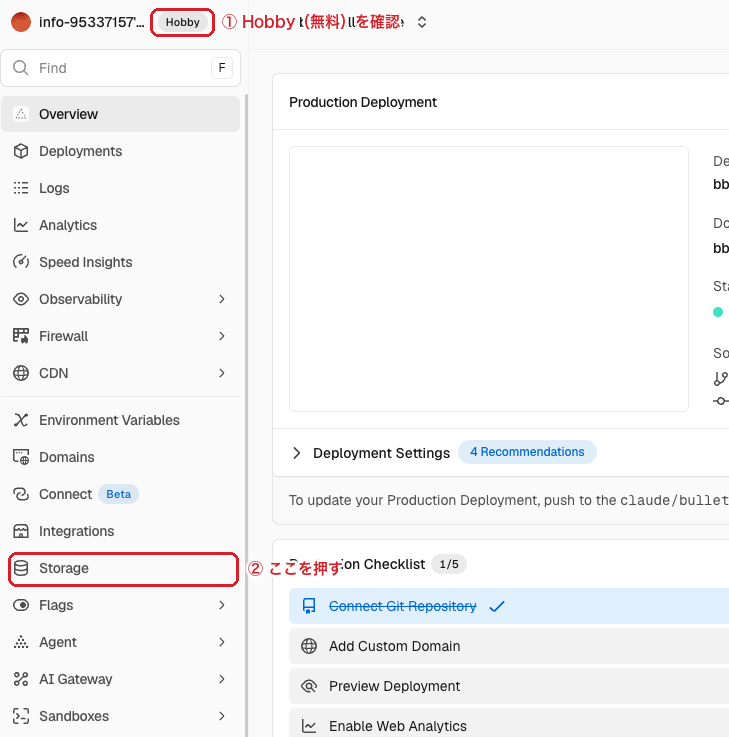The width and height of the screenshot is (729, 737).
Task: Click the production deployment preview thumbnail
Action: coord(489,279)
